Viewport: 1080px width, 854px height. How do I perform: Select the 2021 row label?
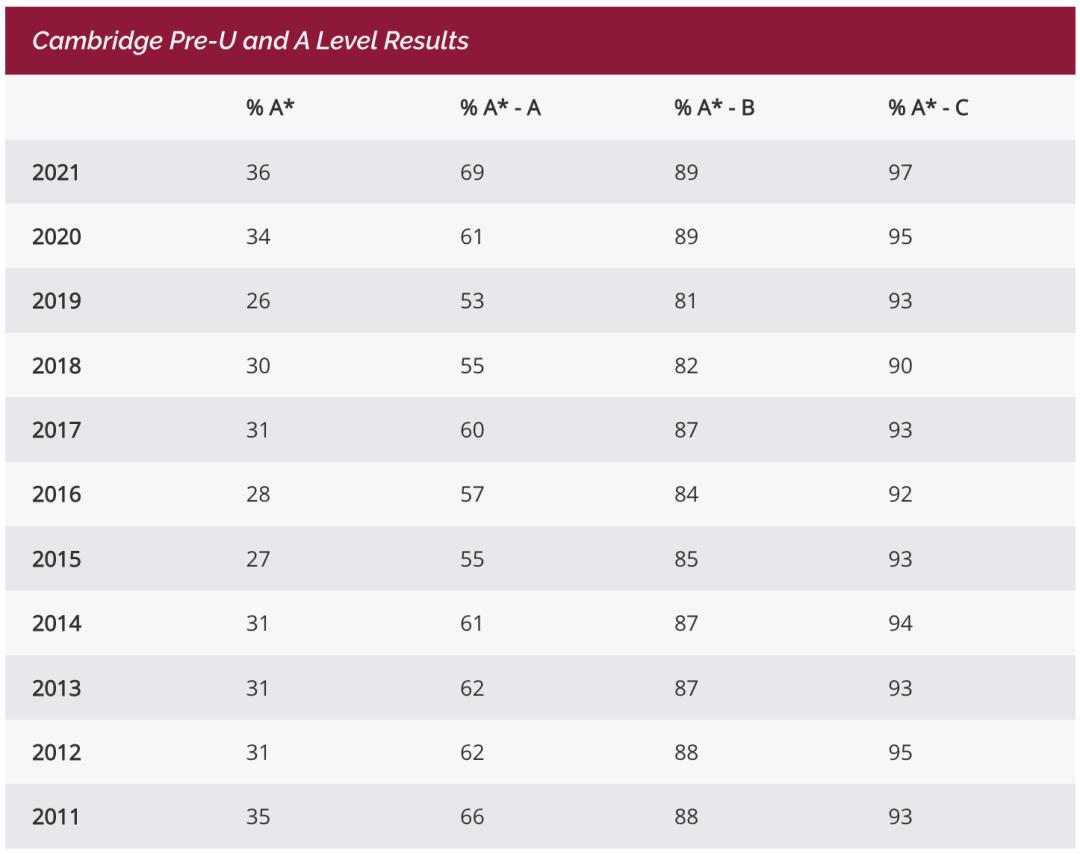click(56, 172)
